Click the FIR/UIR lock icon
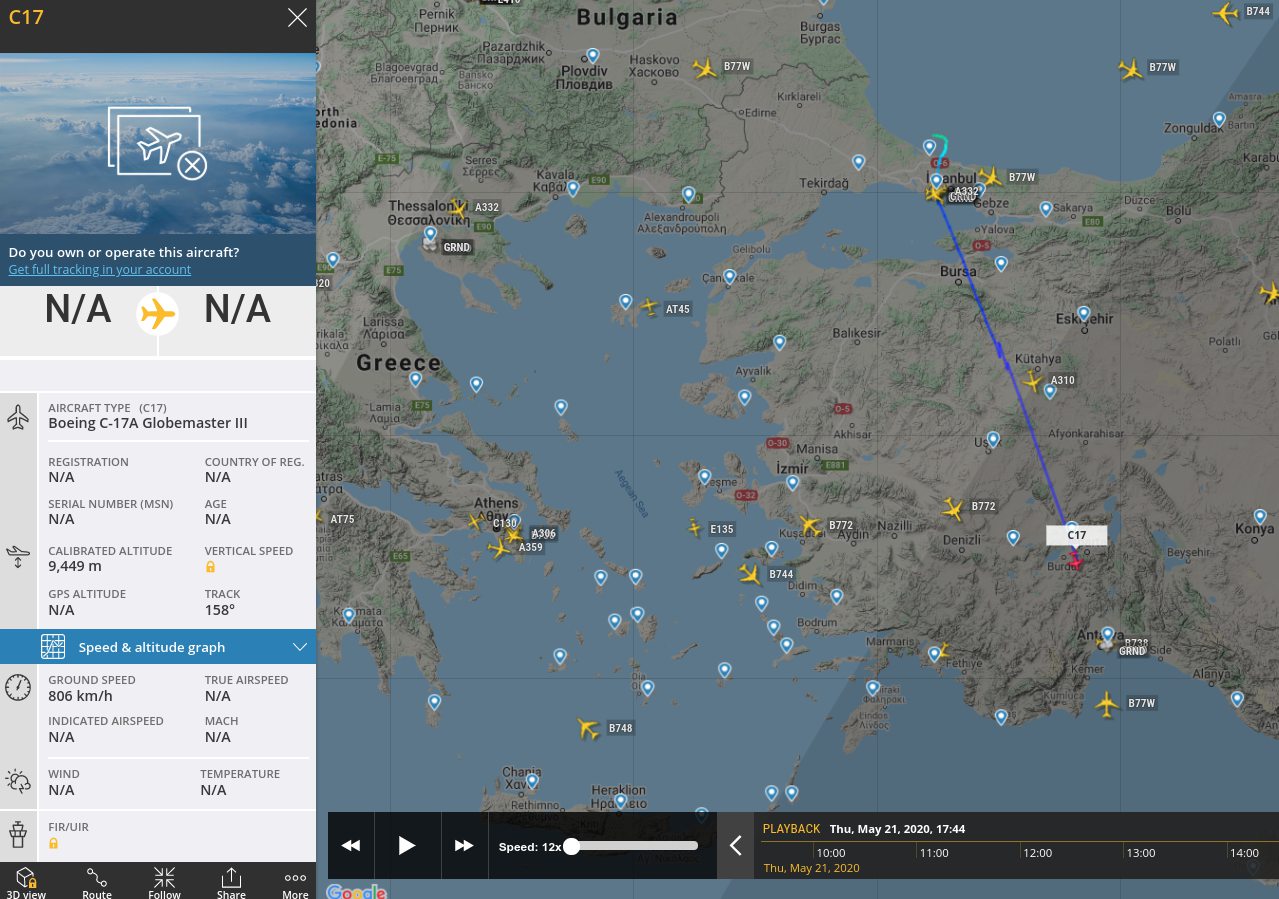Screen dimensions: 1279x899 (54, 843)
